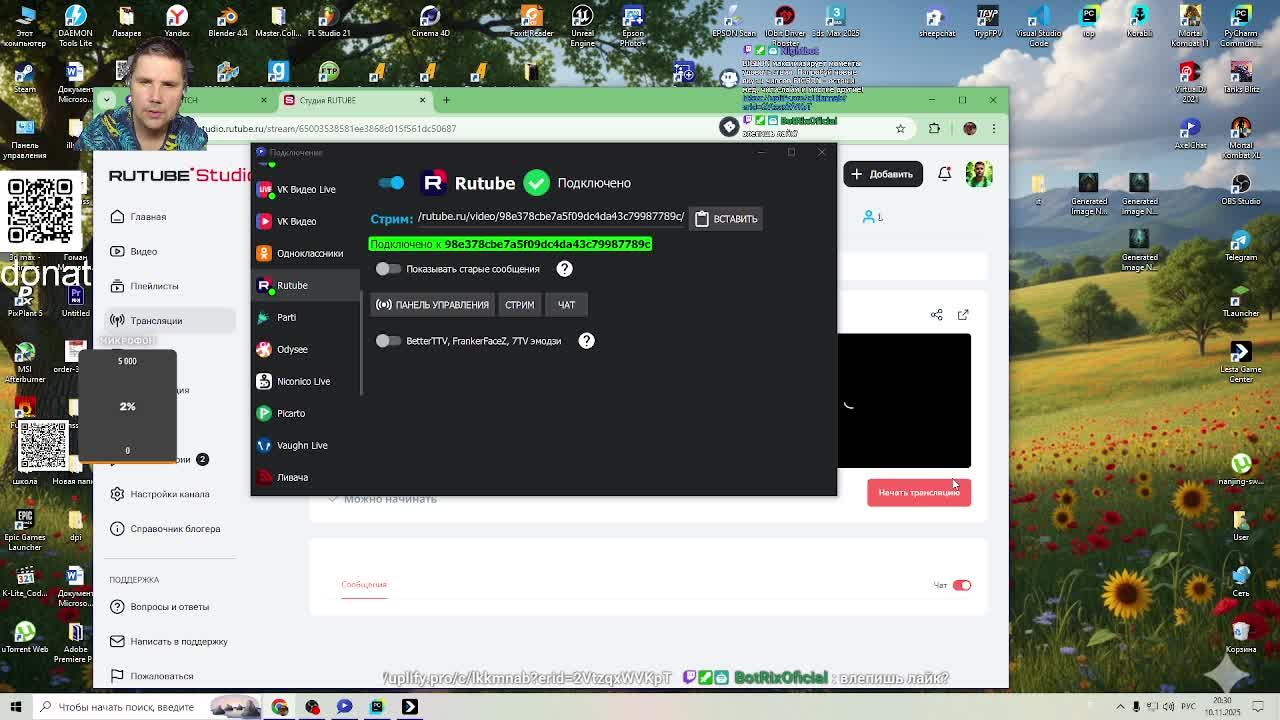The width and height of the screenshot is (1280, 720).
Task: Click the ВСТАВИТЬ paste button
Action: coord(726,219)
